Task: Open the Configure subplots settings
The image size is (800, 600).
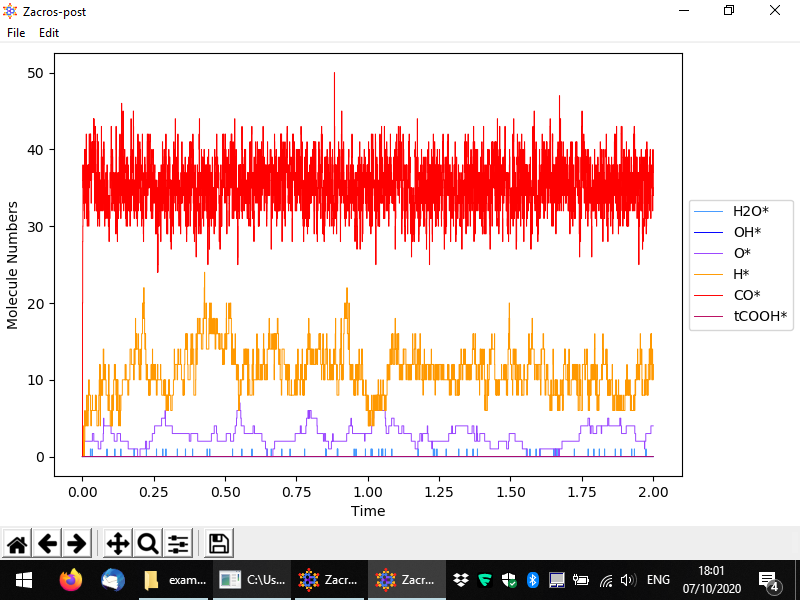Action: click(x=178, y=544)
